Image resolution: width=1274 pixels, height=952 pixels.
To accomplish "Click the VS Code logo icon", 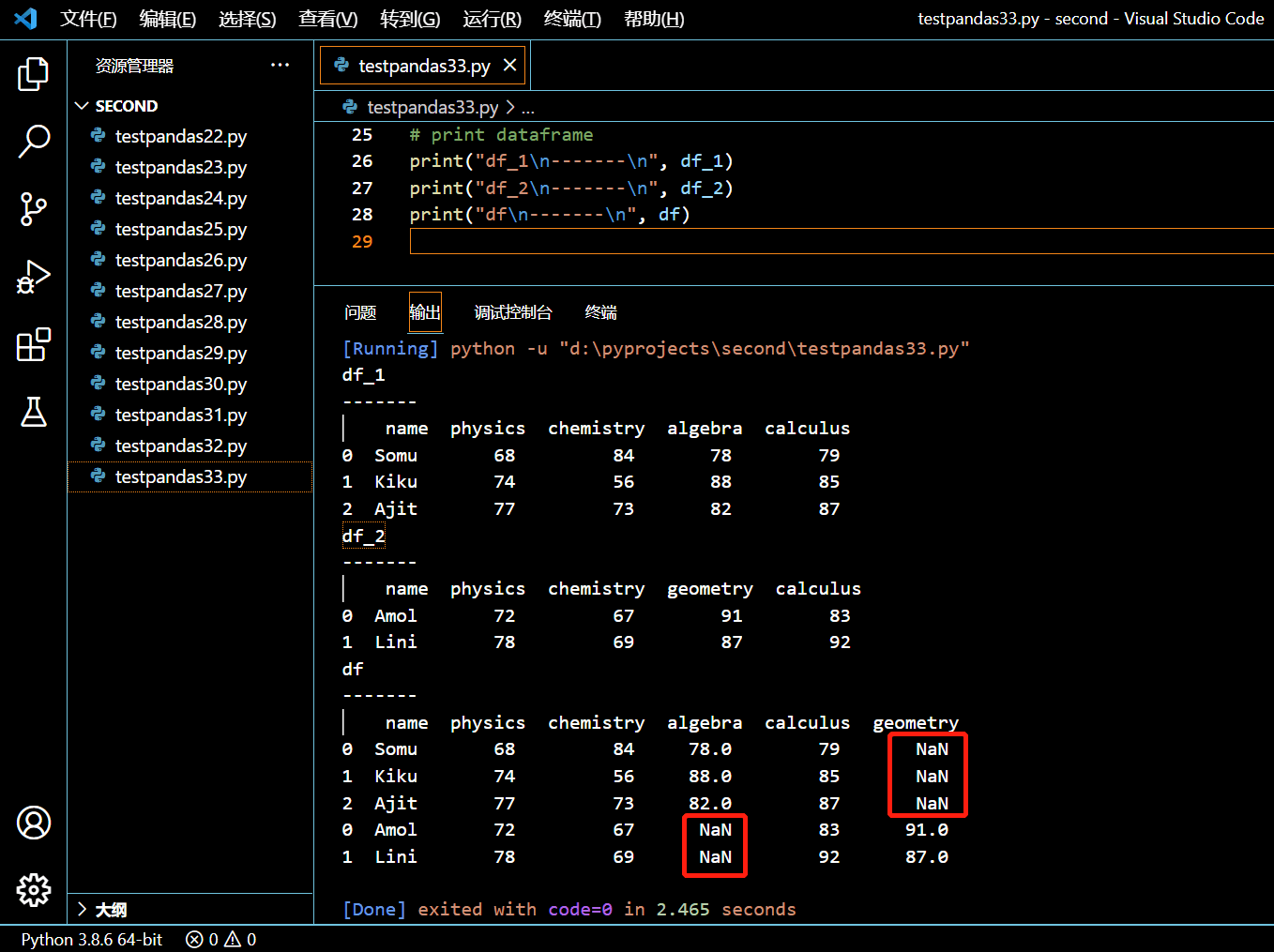I will pyautogui.click(x=25, y=19).
